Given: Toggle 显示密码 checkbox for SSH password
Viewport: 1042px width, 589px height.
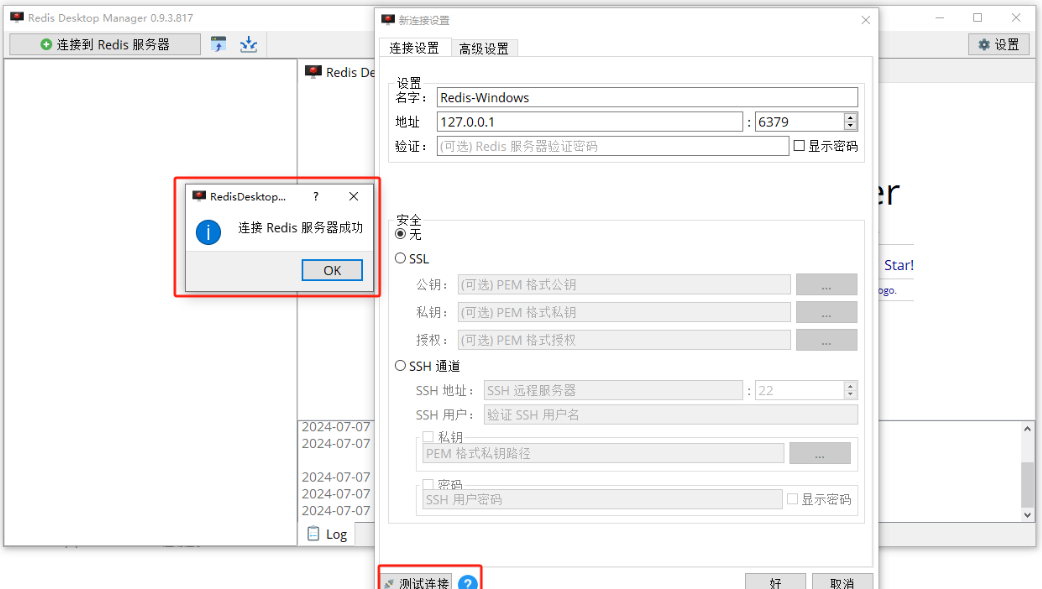Looking at the screenshot, I should (793, 499).
